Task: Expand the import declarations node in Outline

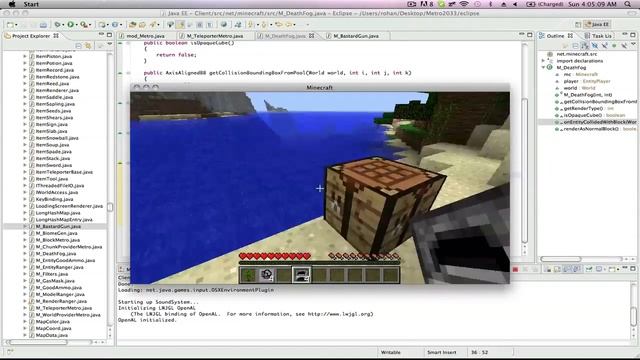Action: [543, 61]
